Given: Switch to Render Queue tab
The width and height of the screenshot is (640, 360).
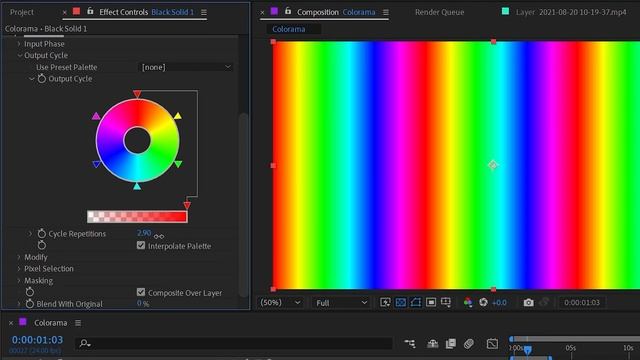Looking at the screenshot, I should (439, 12).
